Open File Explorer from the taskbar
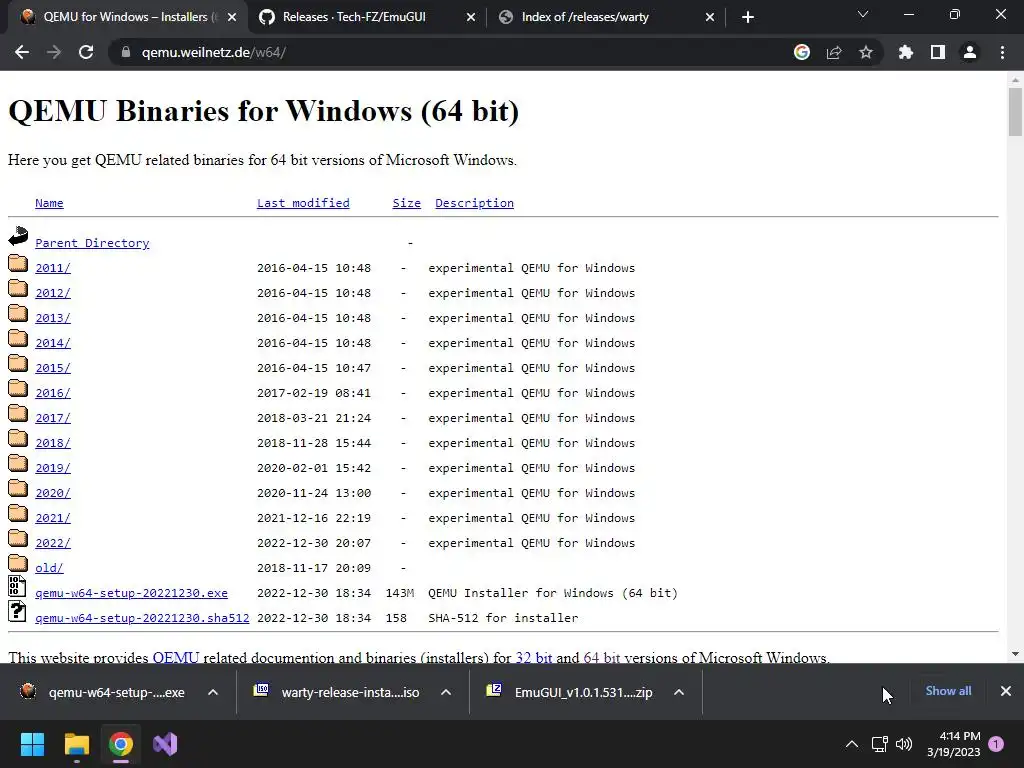The width and height of the screenshot is (1024, 768). [76, 744]
